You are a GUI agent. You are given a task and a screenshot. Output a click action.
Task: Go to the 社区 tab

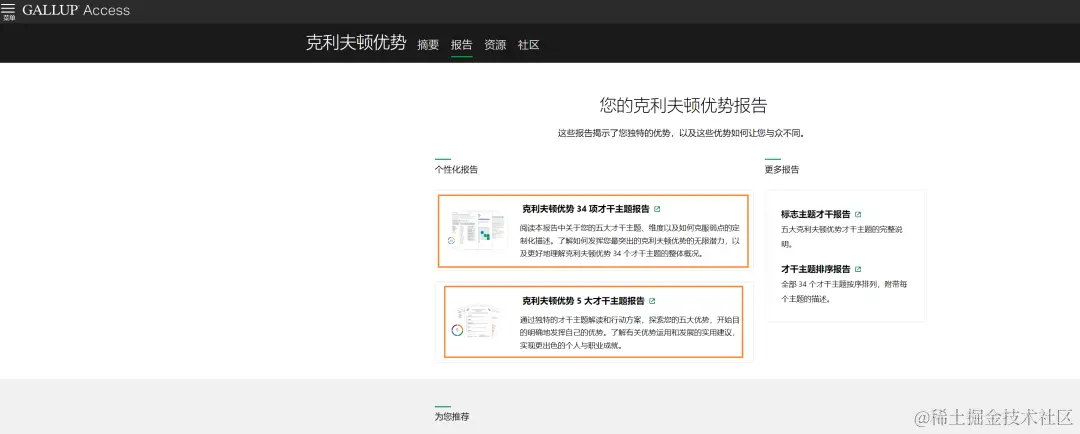click(528, 45)
